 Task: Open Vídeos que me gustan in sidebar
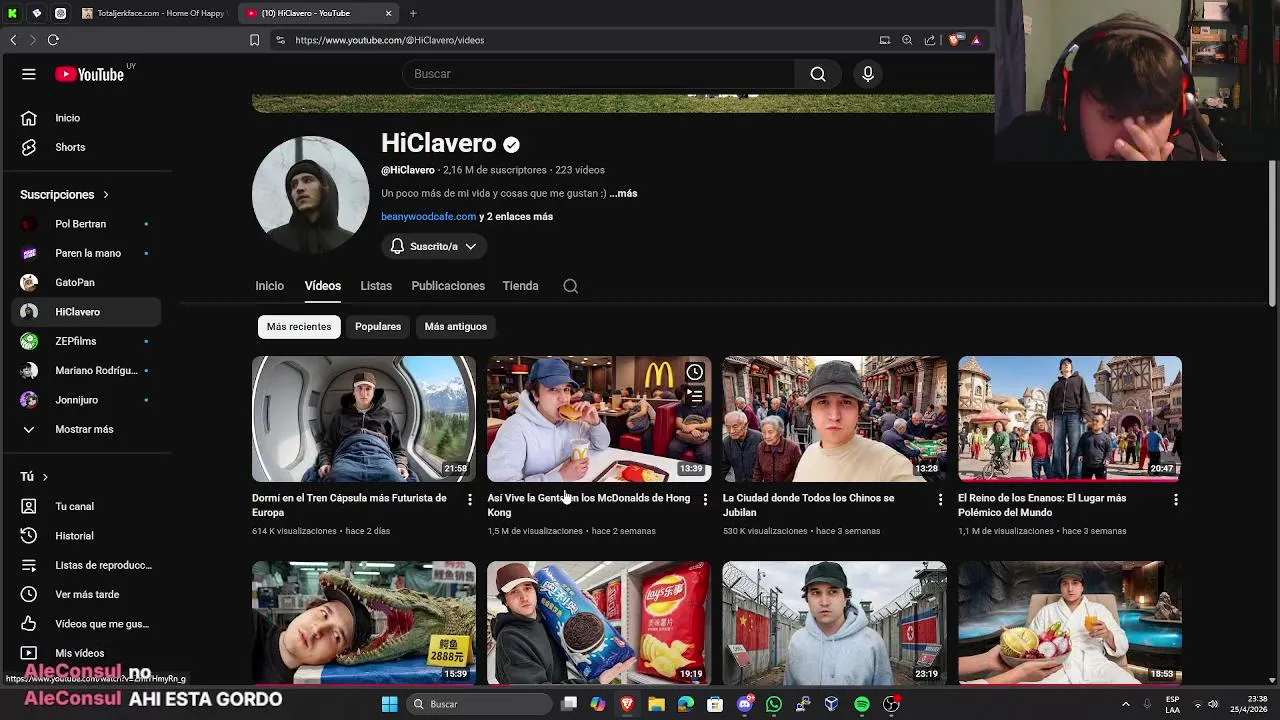pyautogui.click(x=86, y=624)
